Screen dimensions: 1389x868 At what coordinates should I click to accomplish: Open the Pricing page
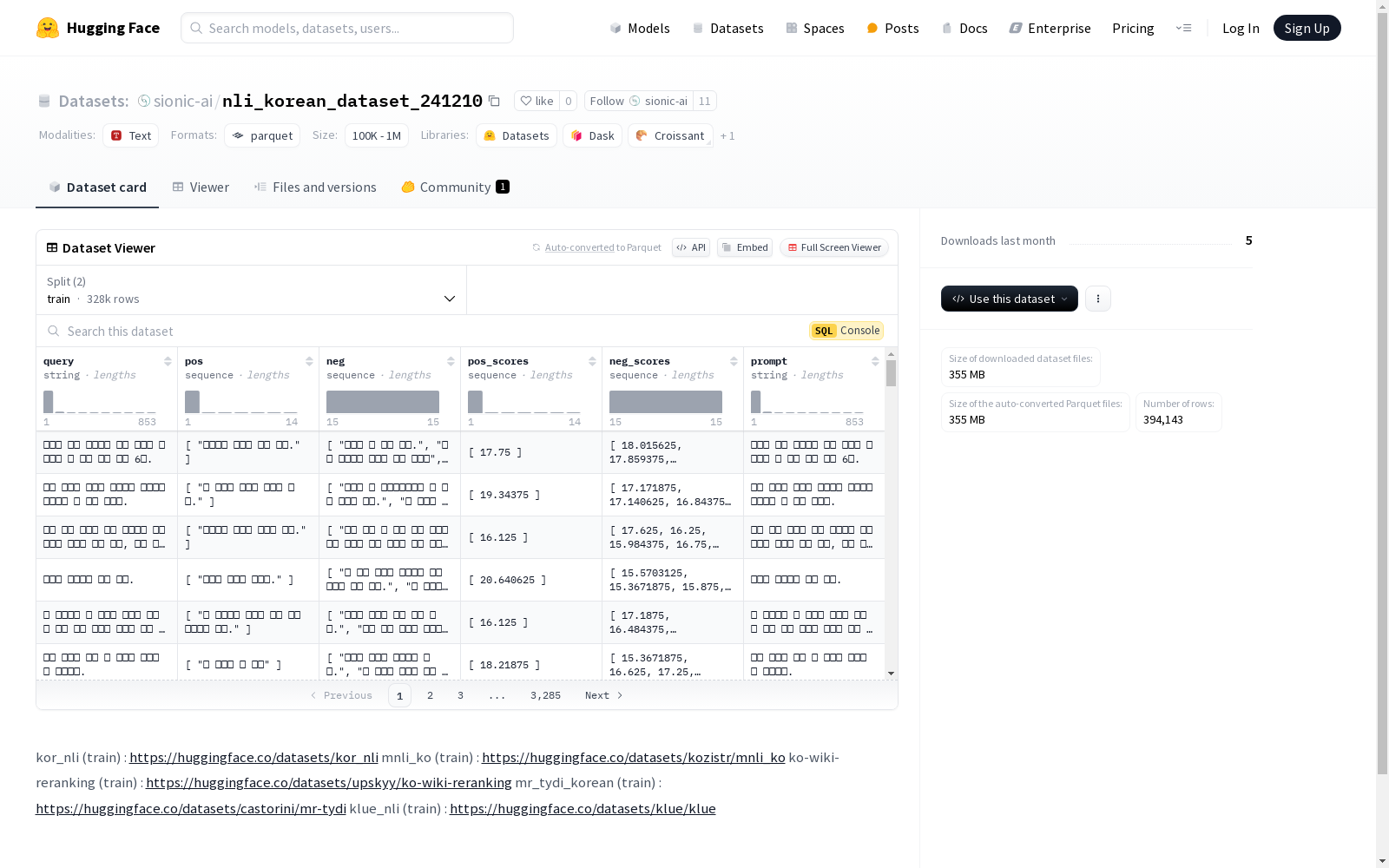point(1133,28)
